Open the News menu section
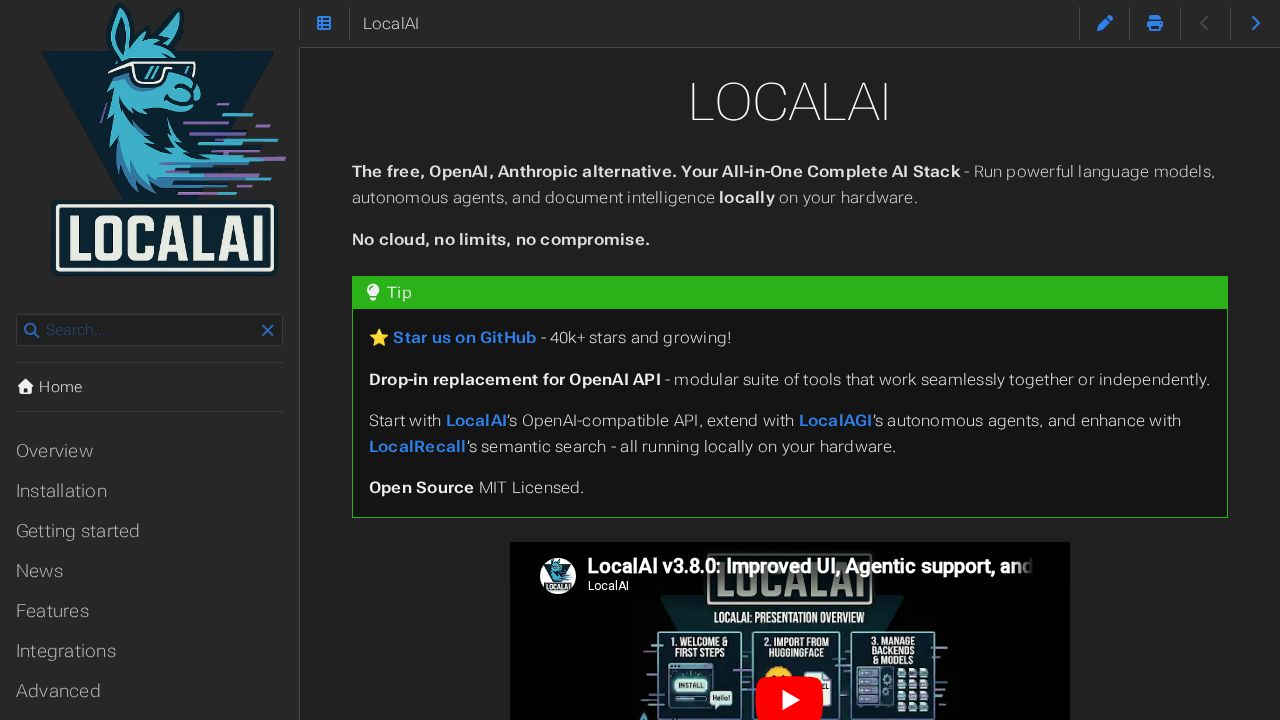Image resolution: width=1280 pixels, height=720 pixels. [39, 571]
